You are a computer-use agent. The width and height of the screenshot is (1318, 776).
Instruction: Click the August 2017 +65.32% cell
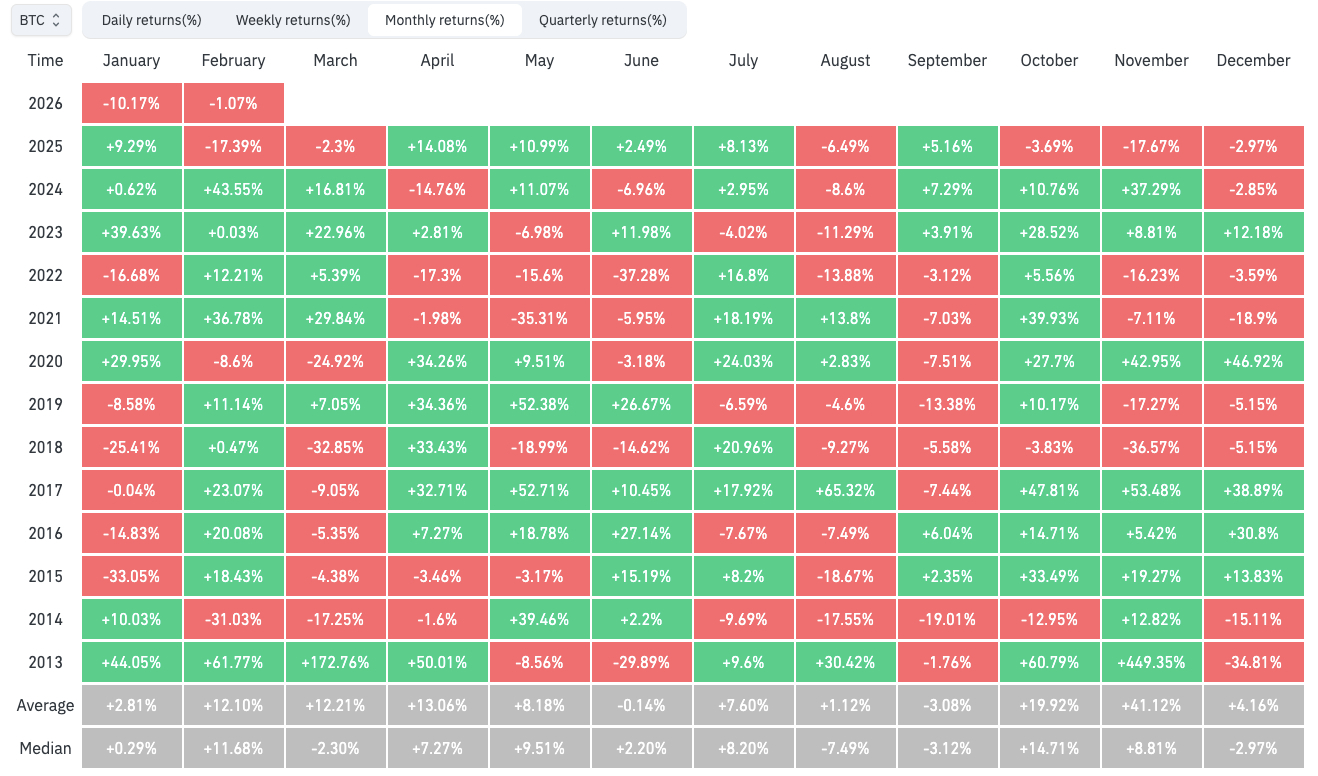(846, 490)
